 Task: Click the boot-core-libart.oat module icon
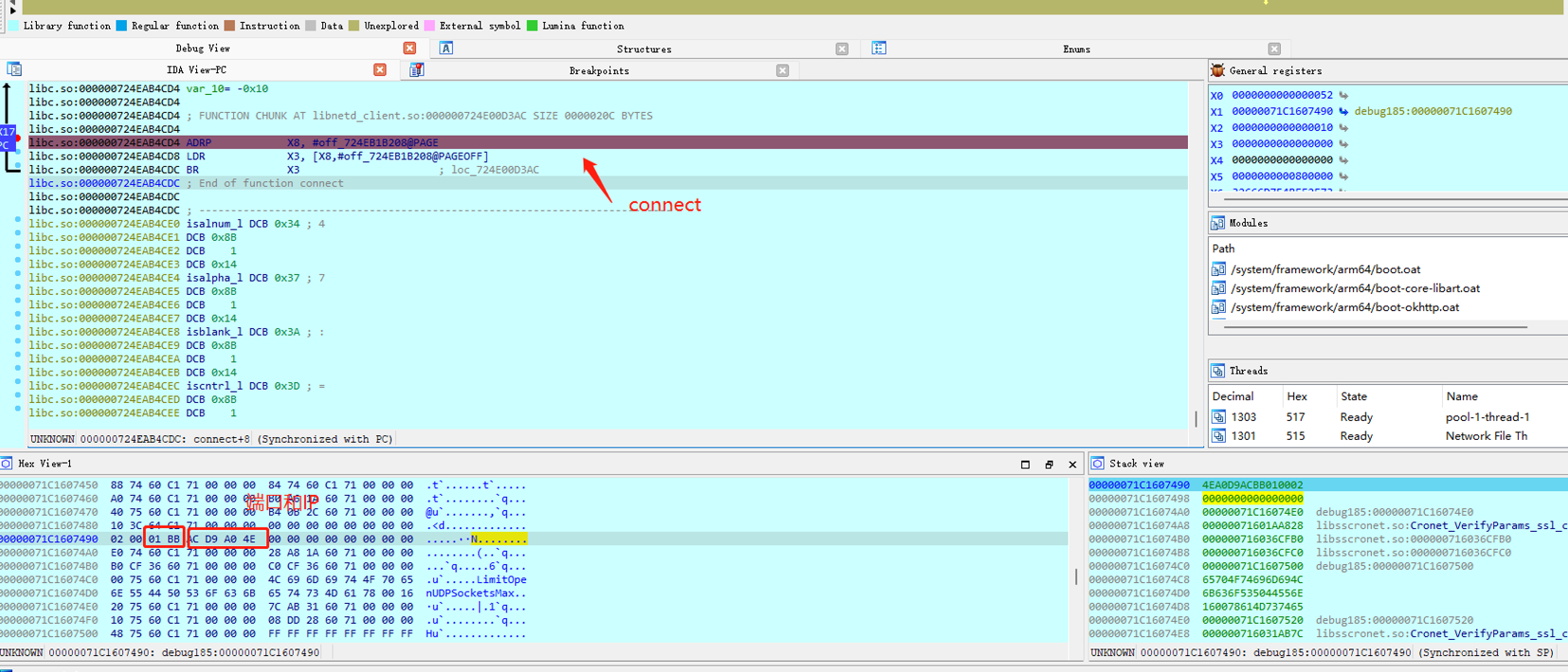tap(1219, 288)
